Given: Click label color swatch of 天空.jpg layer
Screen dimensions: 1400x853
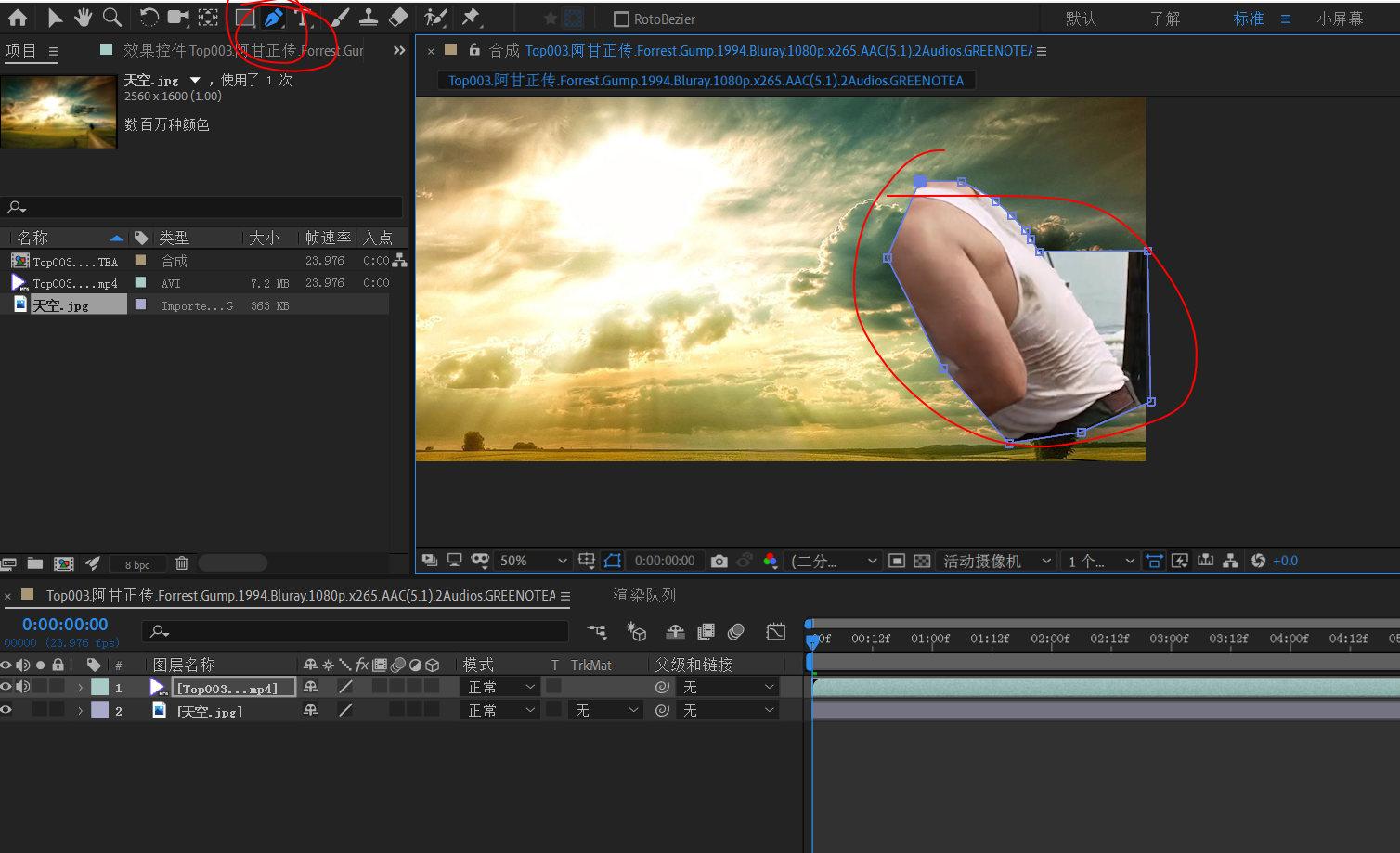Looking at the screenshot, I should pos(99,710).
